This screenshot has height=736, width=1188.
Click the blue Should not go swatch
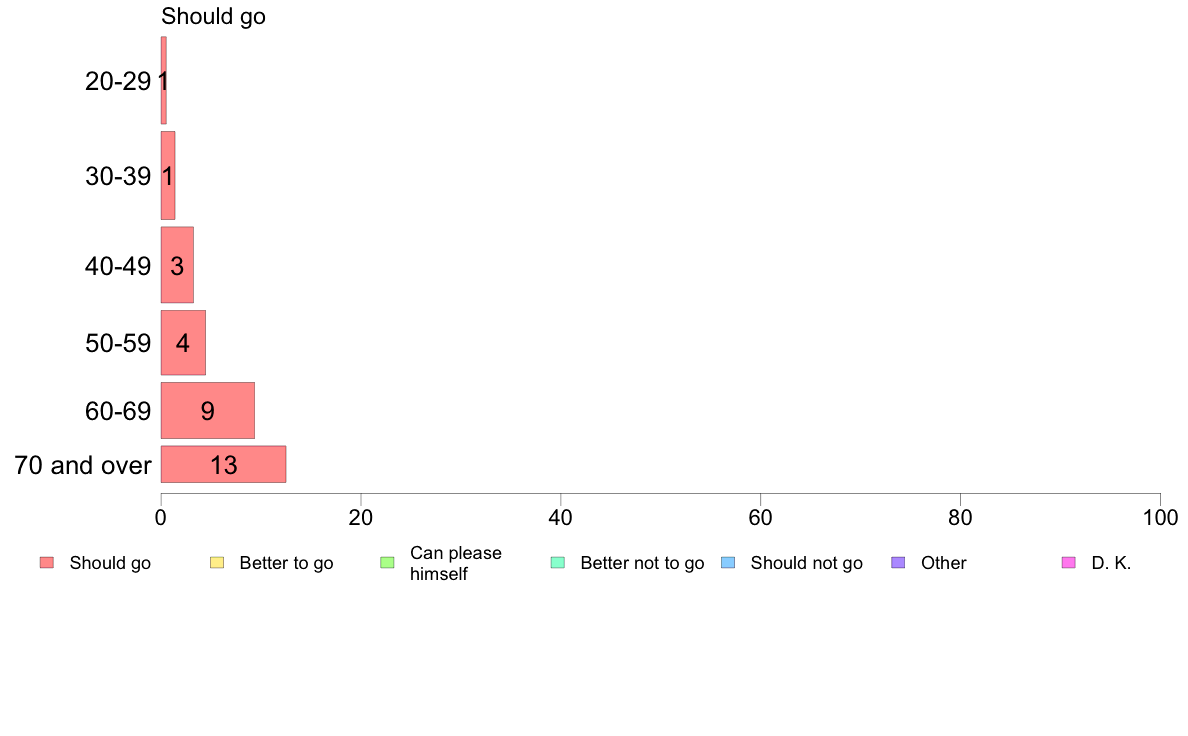[728, 562]
